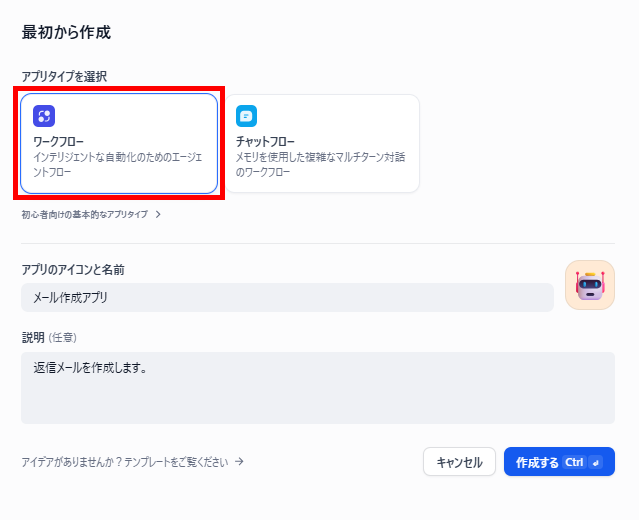Select the チャットフロー app type card
Screen dimensions: 639x520
coord(322,143)
